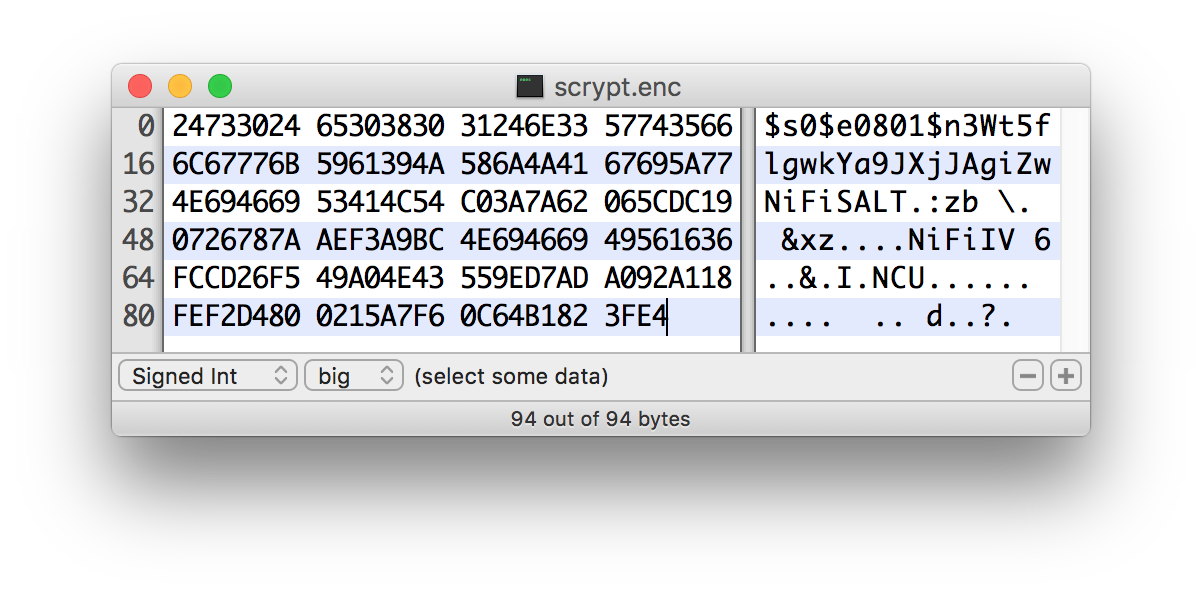Minimize the window with yellow button

coord(180,87)
